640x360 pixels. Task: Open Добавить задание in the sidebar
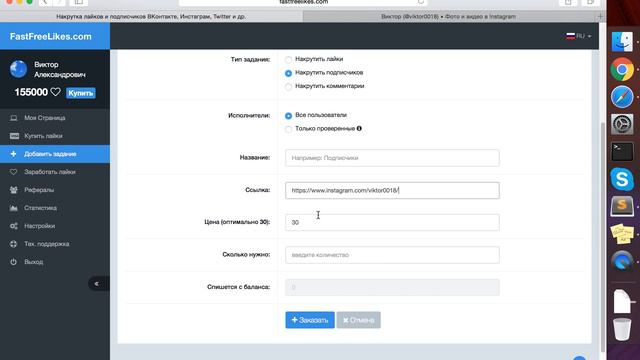[55, 154]
